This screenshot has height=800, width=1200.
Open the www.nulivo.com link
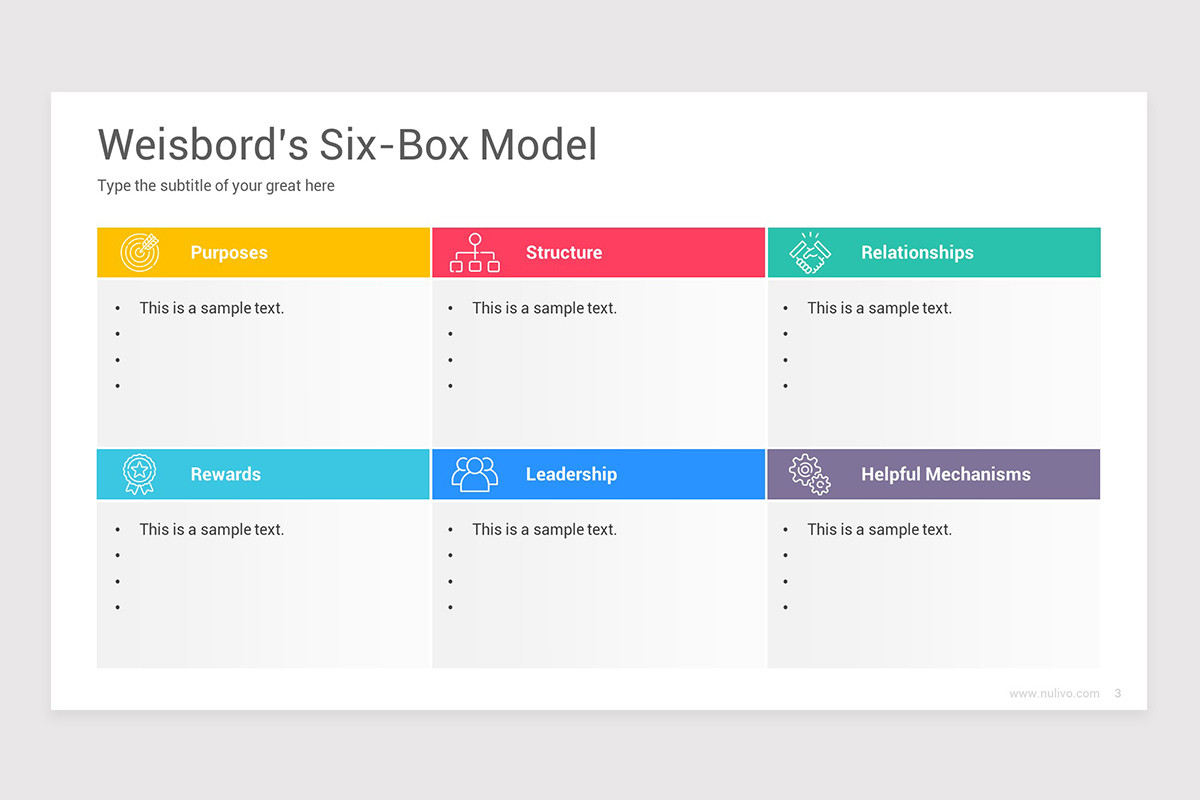(x=1054, y=693)
